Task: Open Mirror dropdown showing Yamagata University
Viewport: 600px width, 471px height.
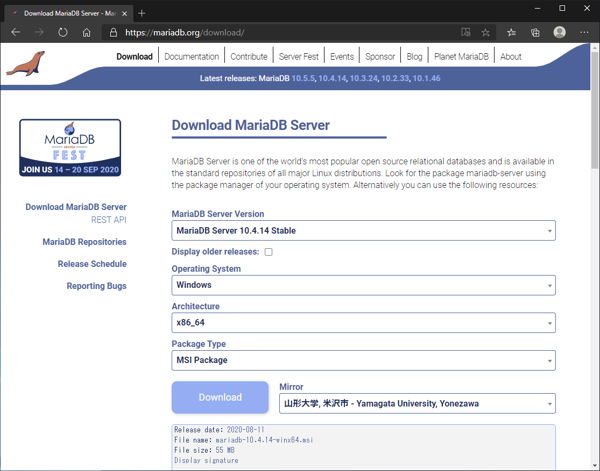Action: click(x=417, y=403)
